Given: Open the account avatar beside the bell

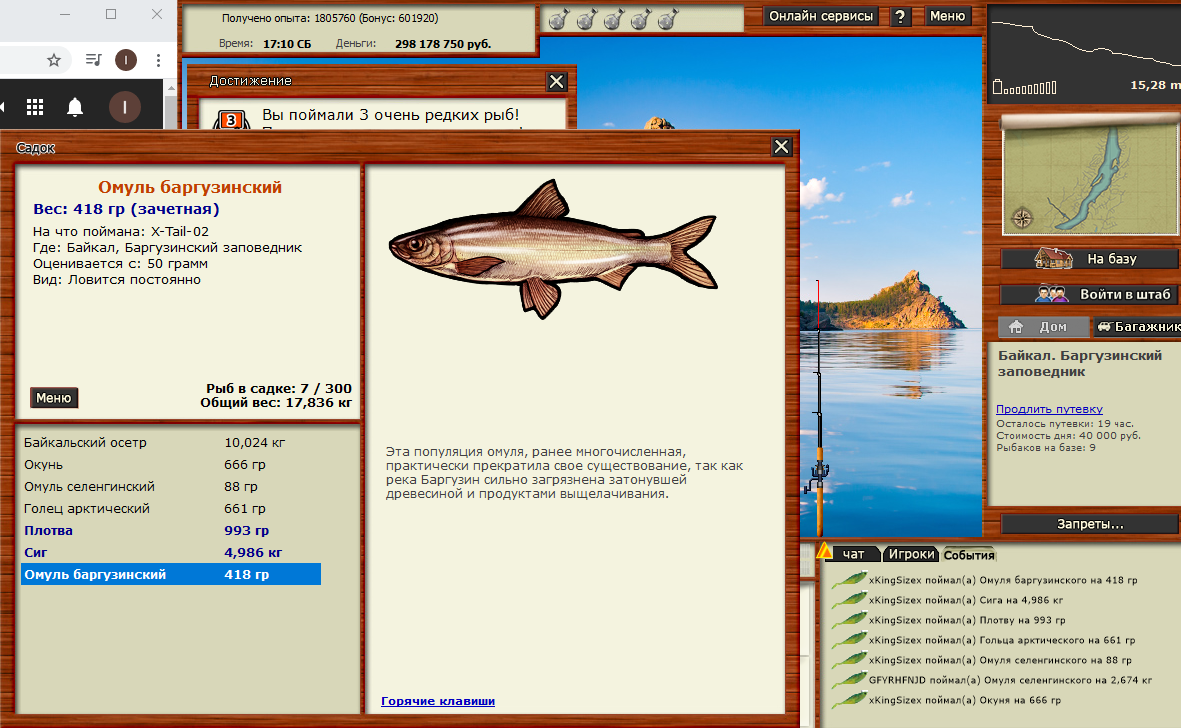Looking at the screenshot, I should (x=125, y=107).
